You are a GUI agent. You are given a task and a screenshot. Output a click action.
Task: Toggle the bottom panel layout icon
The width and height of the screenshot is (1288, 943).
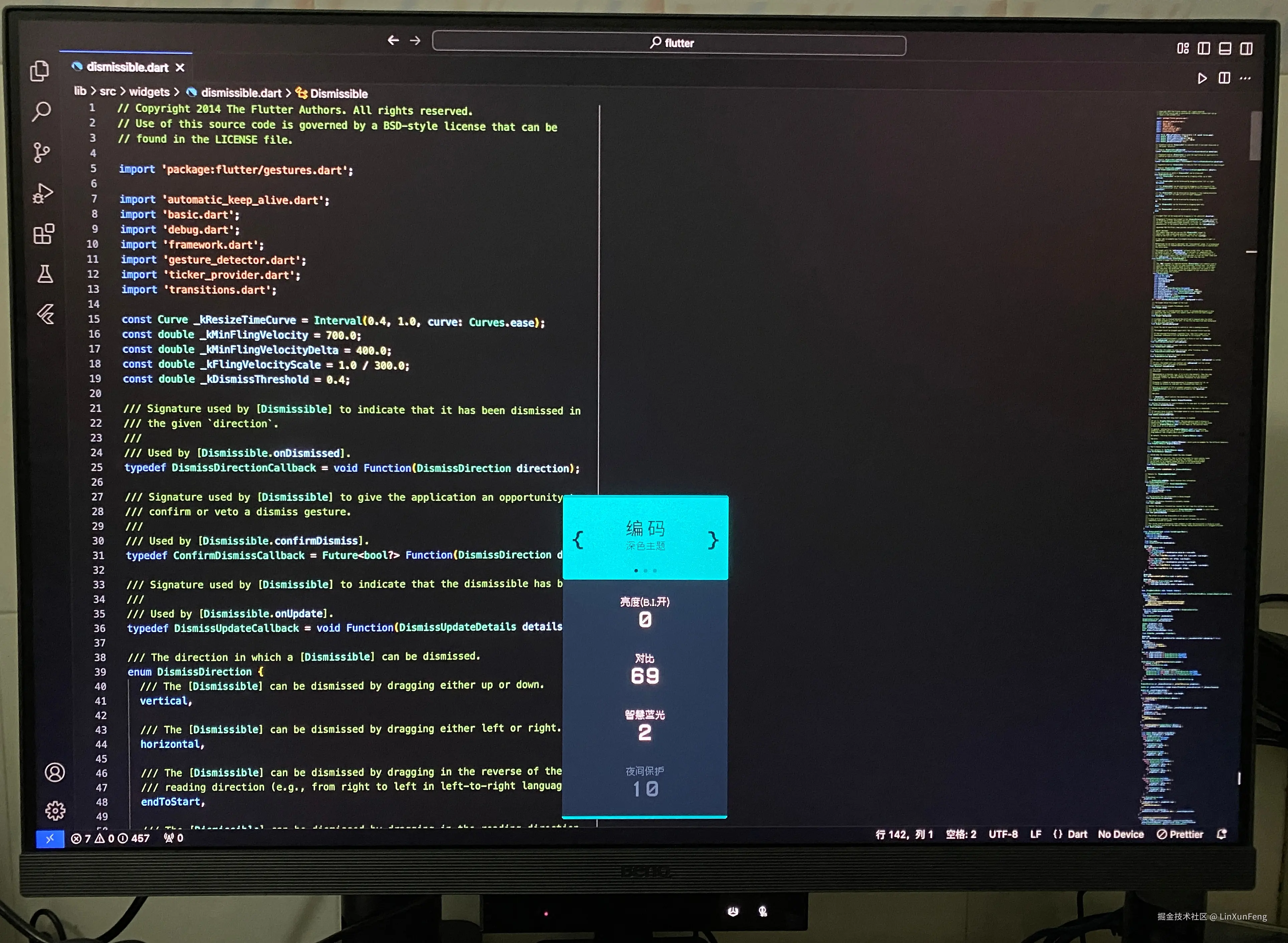pyautogui.click(x=1225, y=48)
